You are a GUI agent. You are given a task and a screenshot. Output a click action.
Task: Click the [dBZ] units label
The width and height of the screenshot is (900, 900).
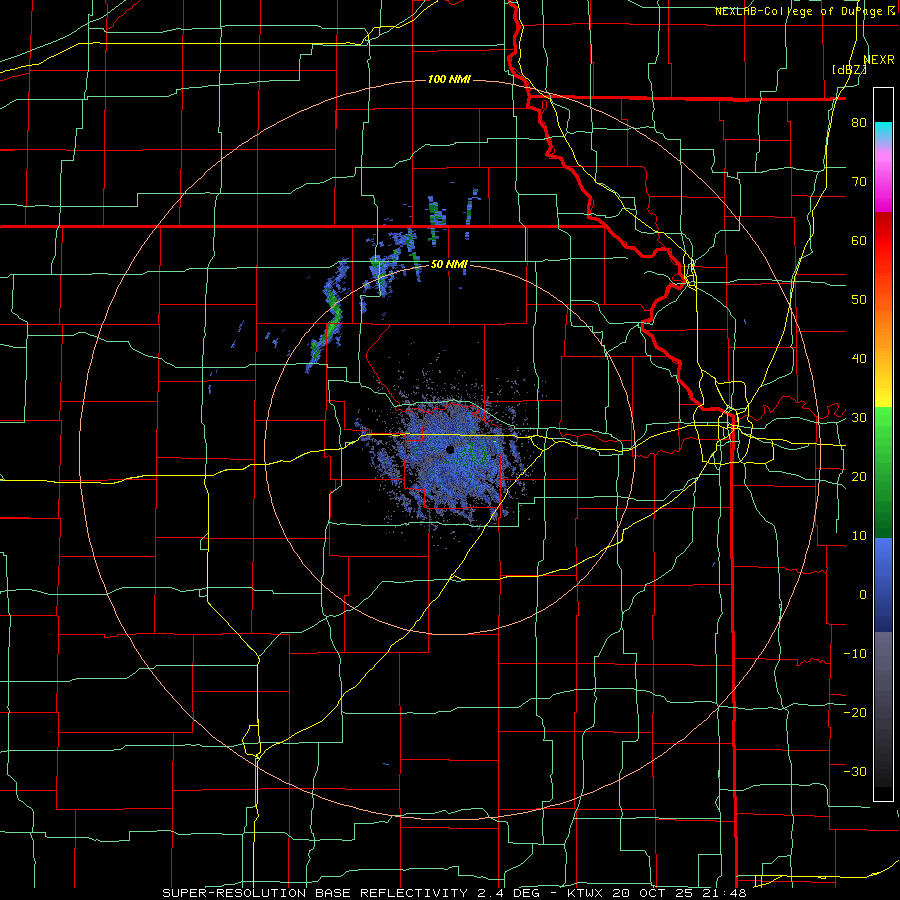coord(849,70)
